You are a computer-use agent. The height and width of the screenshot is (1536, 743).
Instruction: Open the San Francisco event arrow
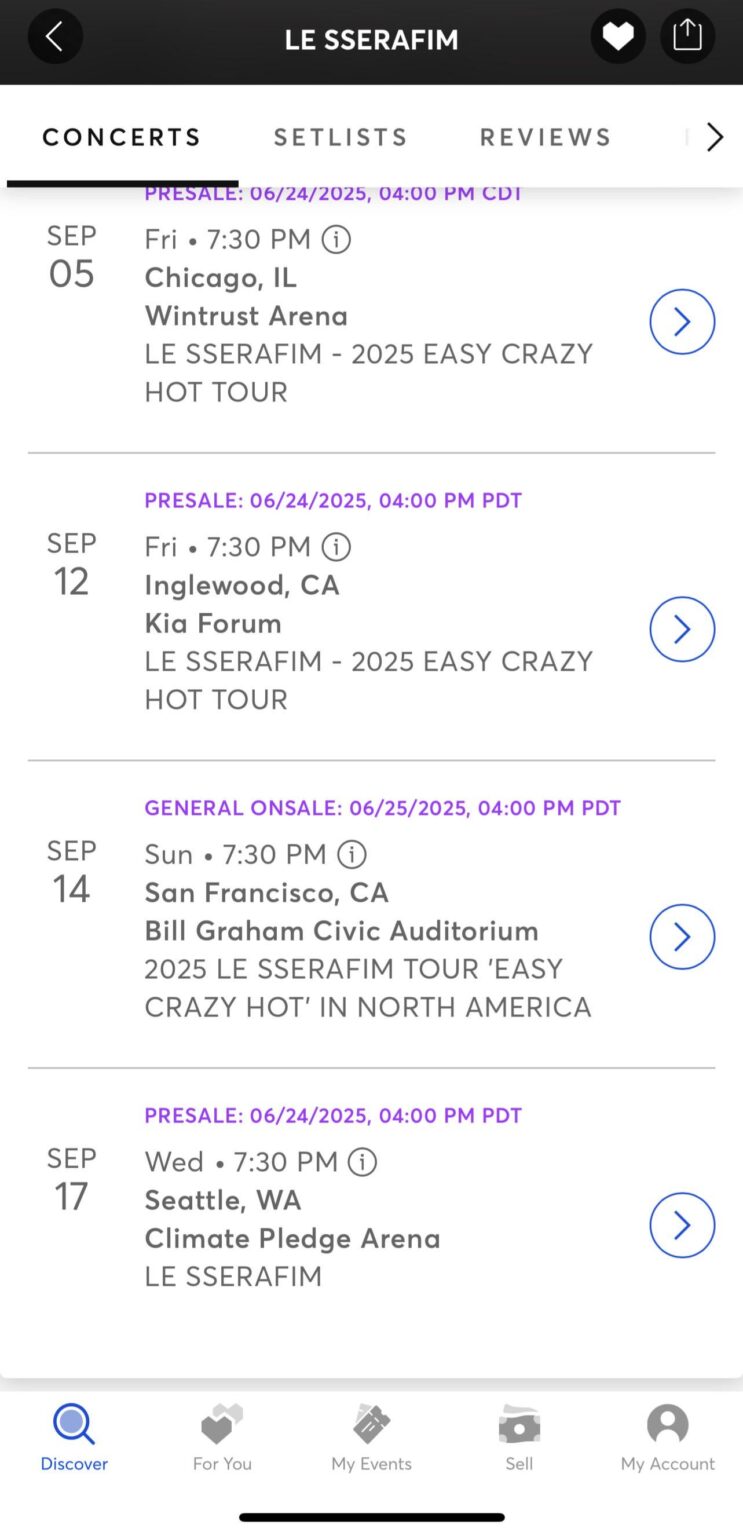(682, 937)
